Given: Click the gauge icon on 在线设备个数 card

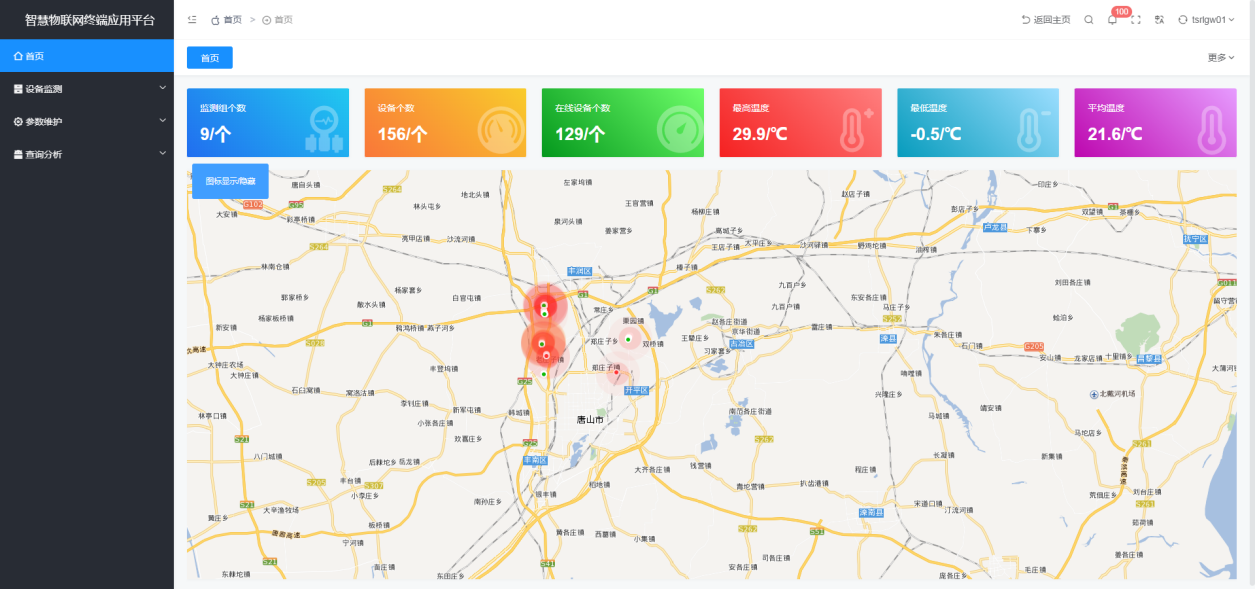Looking at the screenshot, I should [x=680, y=128].
